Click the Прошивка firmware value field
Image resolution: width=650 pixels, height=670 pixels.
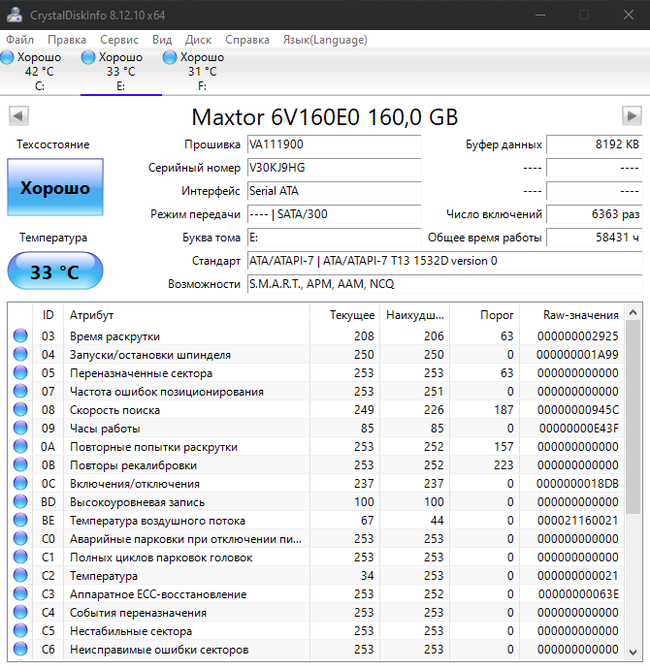click(334, 145)
